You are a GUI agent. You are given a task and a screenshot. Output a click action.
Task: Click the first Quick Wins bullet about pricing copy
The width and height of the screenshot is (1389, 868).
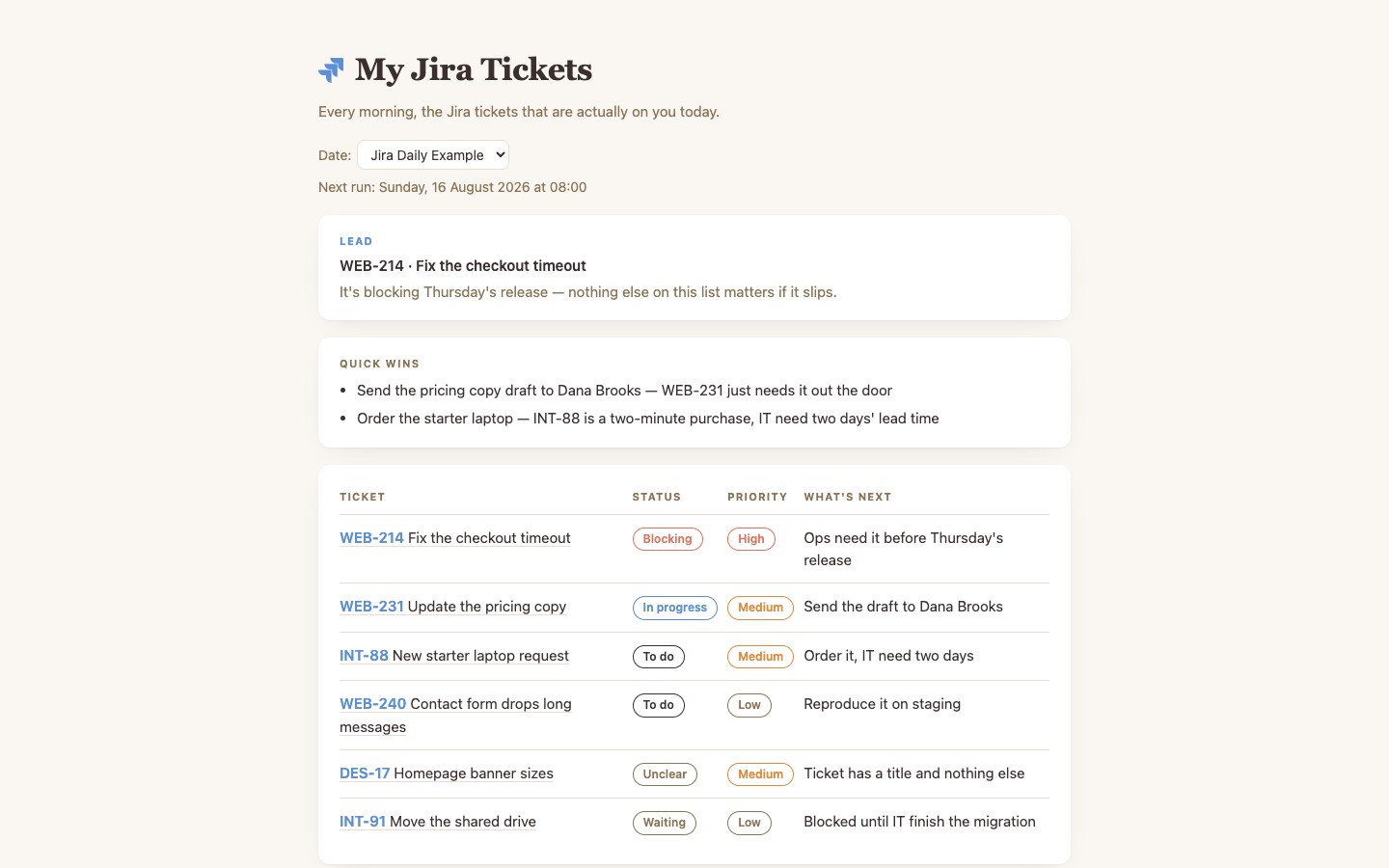(x=624, y=391)
